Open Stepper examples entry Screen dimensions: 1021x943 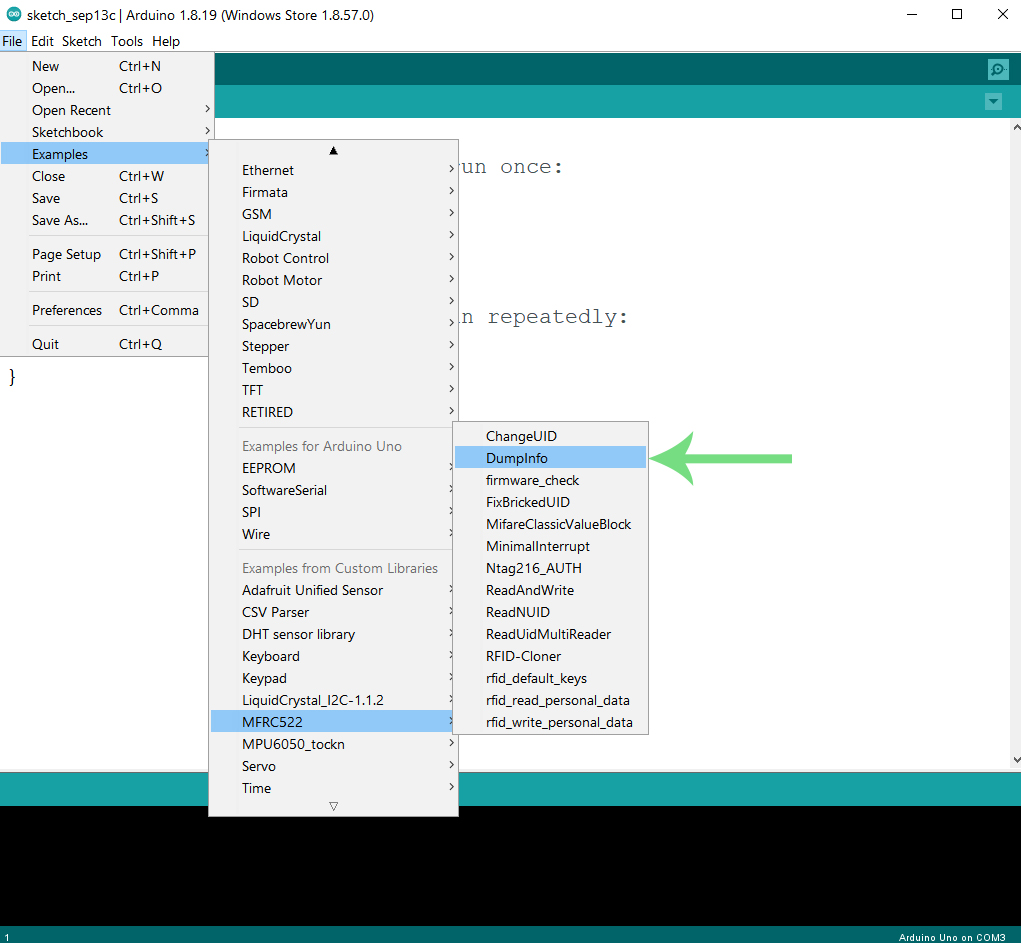click(x=333, y=346)
